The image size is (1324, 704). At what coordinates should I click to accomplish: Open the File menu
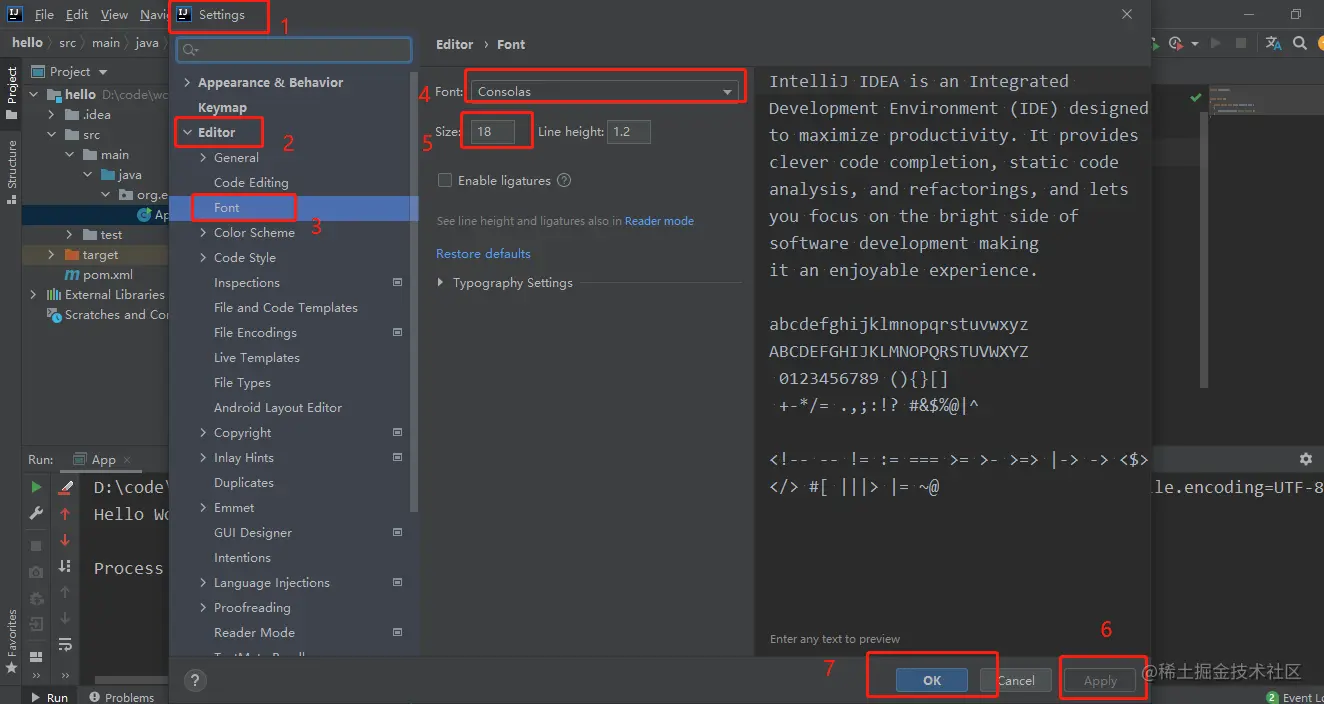tap(44, 15)
